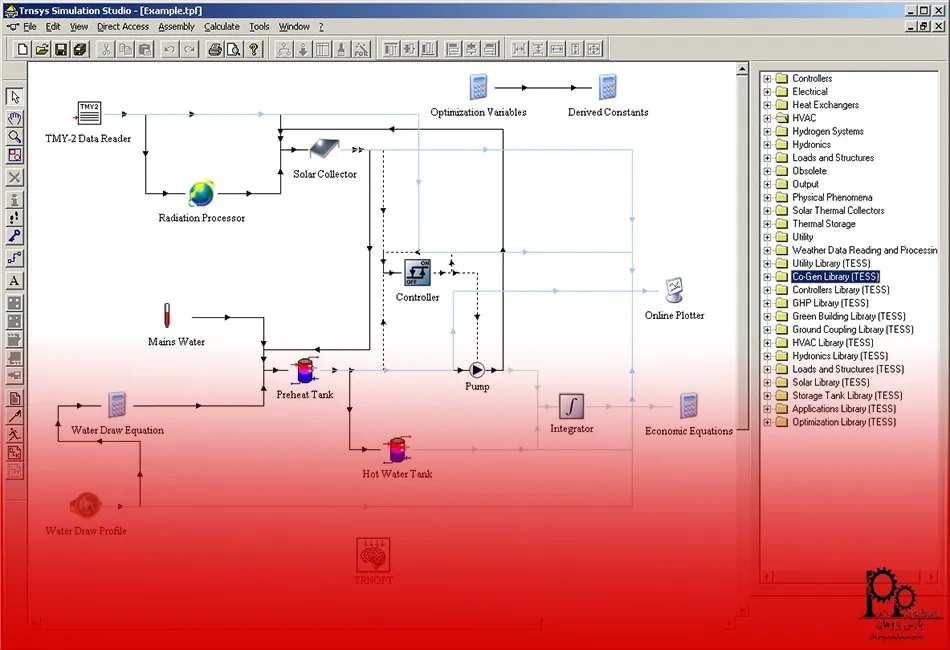Select the hand pan tool
This screenshot has width=950, height=650.
click(x=15, y=117)
